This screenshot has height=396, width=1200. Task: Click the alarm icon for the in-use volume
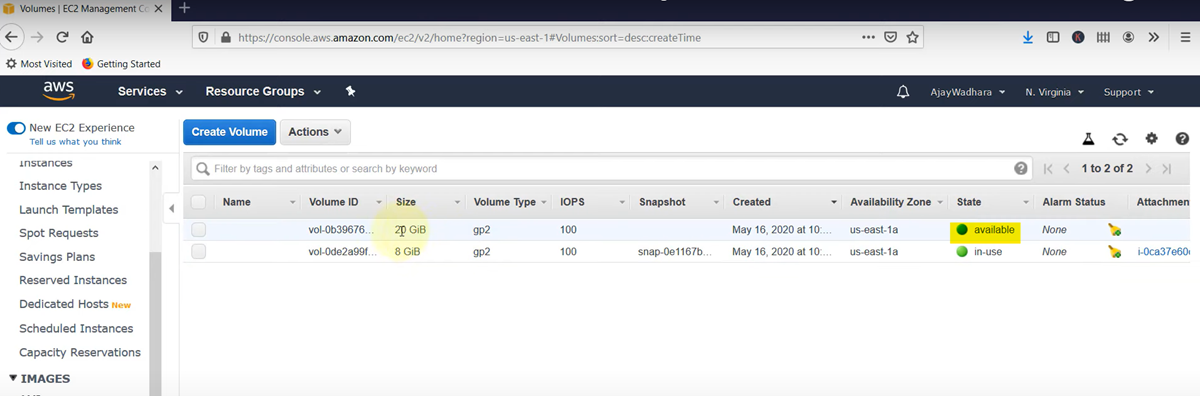[1114, 252]
